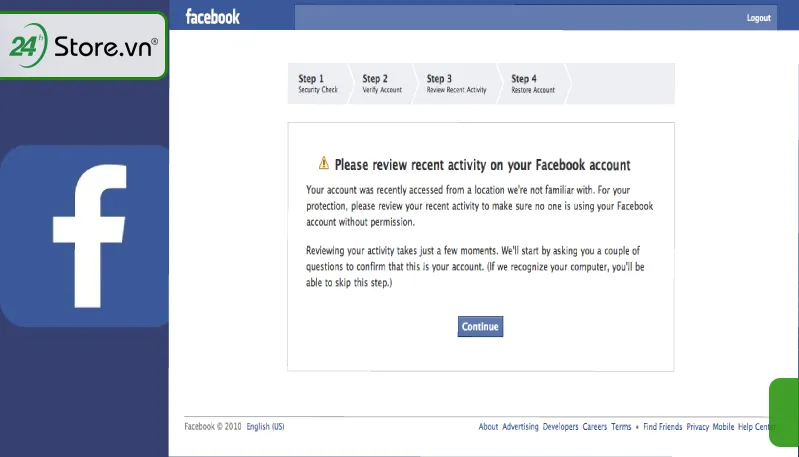Select the Step 4 Restore Account tab
The image size is (799, 457).
pos(533,84)
